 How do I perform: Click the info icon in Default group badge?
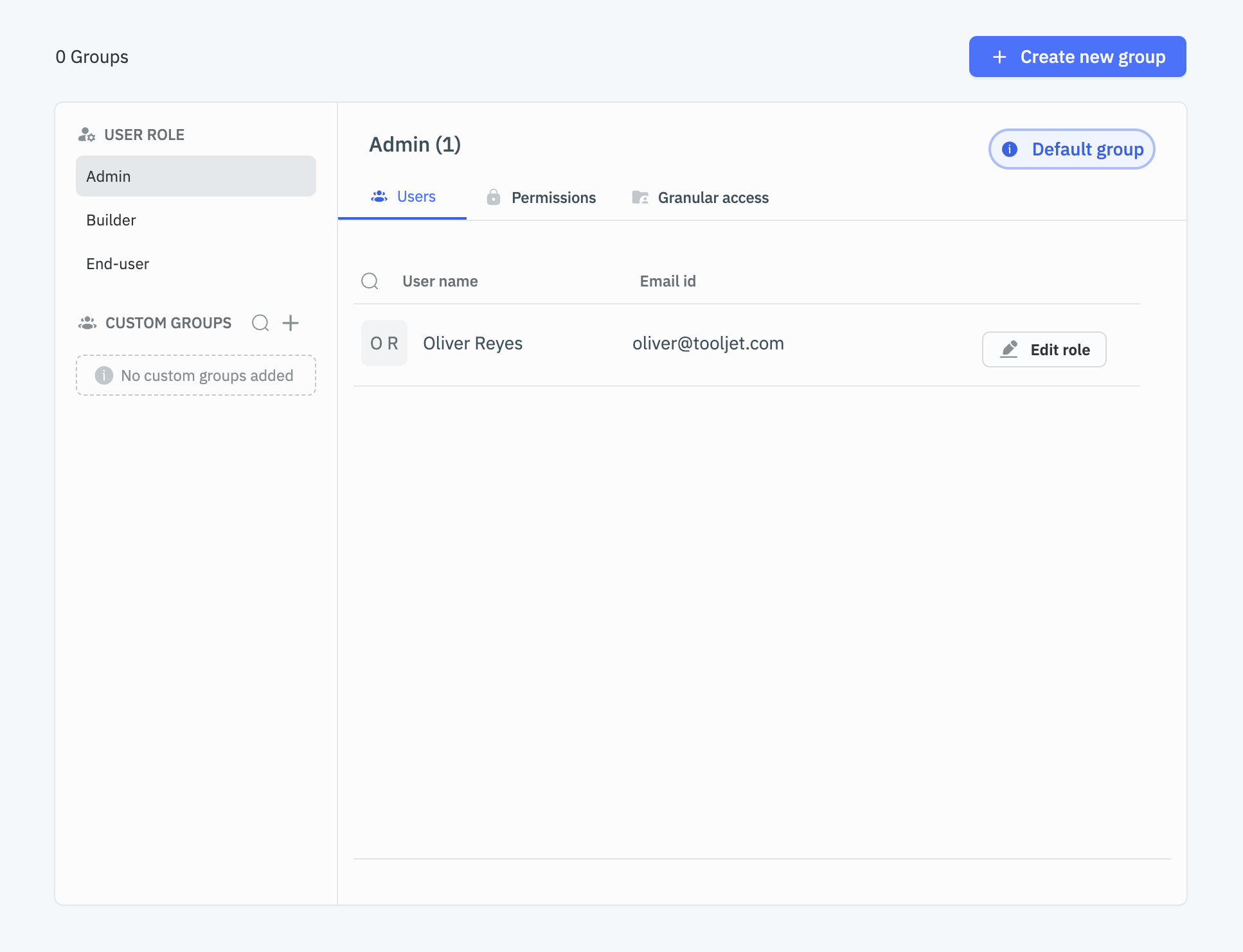(1010, 149)
